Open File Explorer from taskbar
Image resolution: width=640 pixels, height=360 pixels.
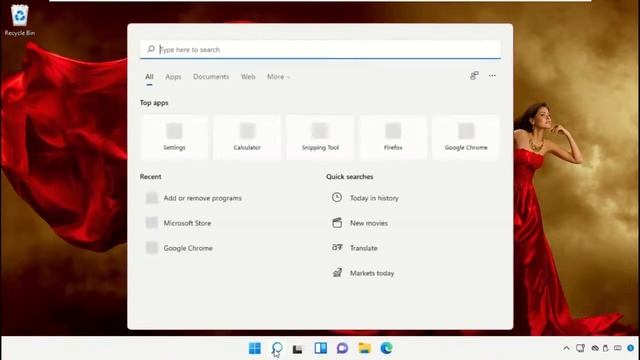click(364, 348)
